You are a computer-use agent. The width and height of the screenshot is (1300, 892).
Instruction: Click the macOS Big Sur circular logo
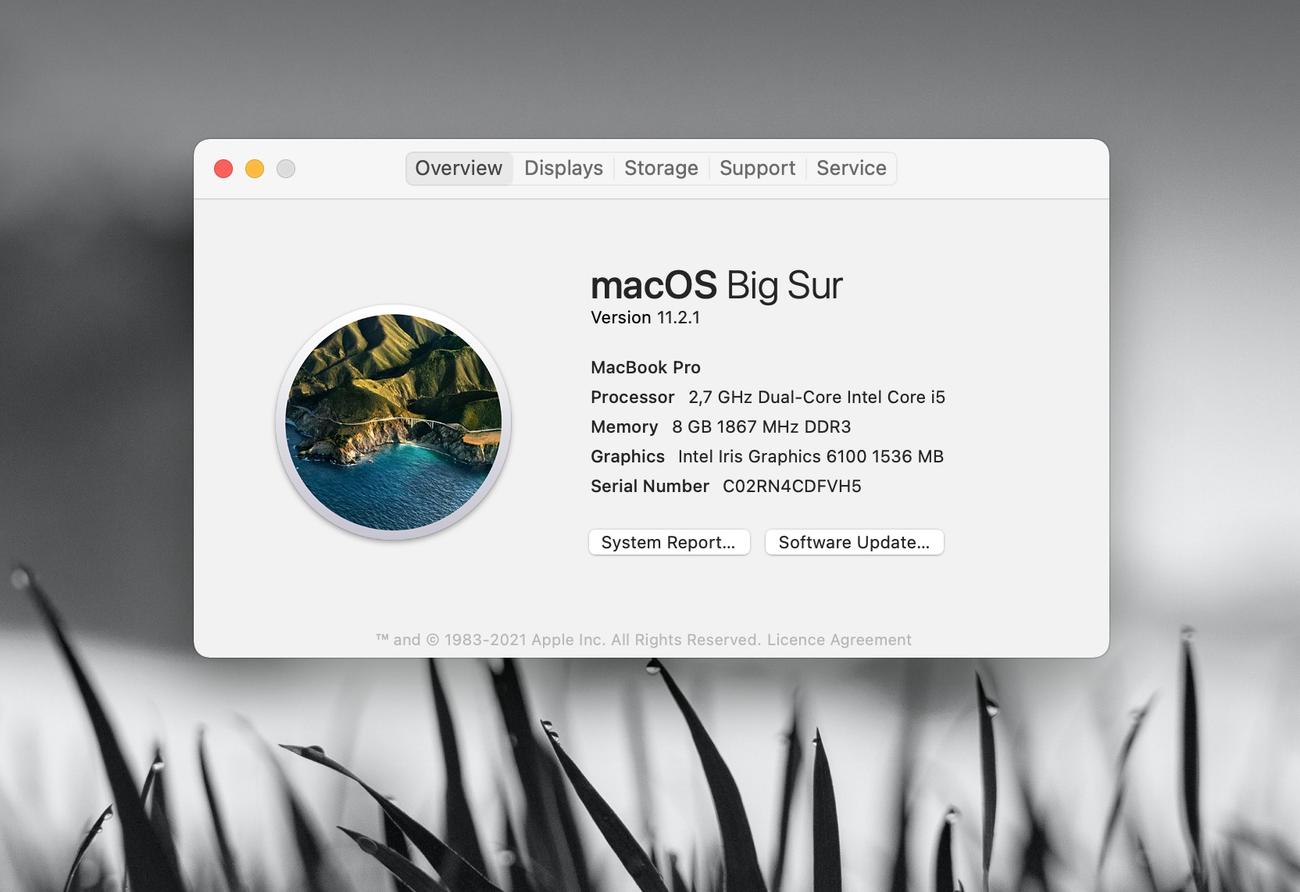point(393,422)
